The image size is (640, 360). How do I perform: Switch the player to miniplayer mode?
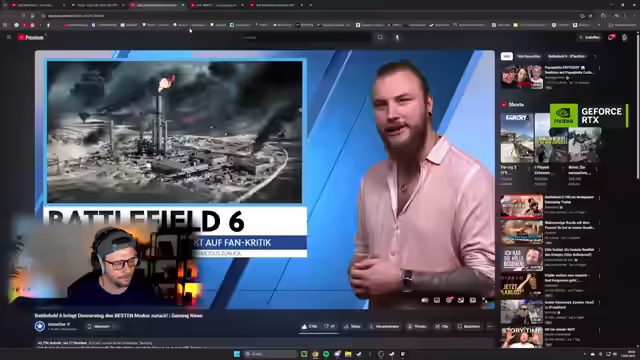461,300
